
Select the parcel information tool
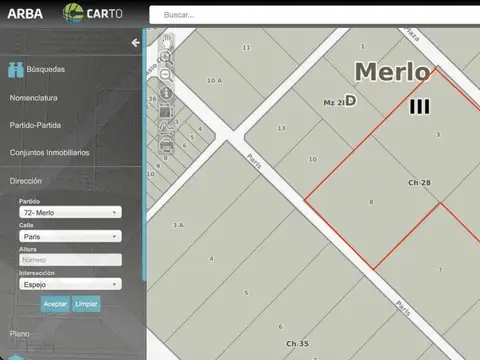[166, 93]
